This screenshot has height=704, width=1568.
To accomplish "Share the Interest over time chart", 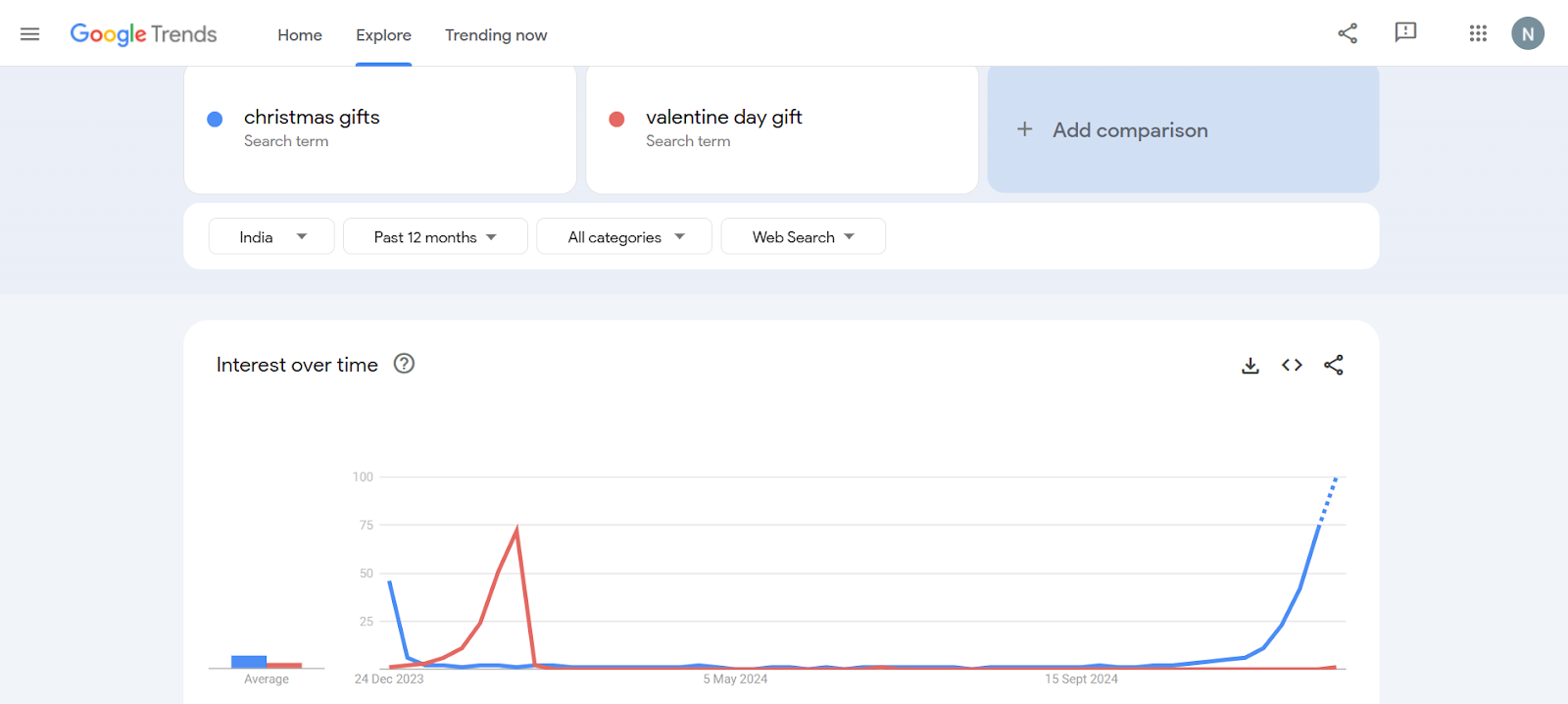I will pos(1334,365).
